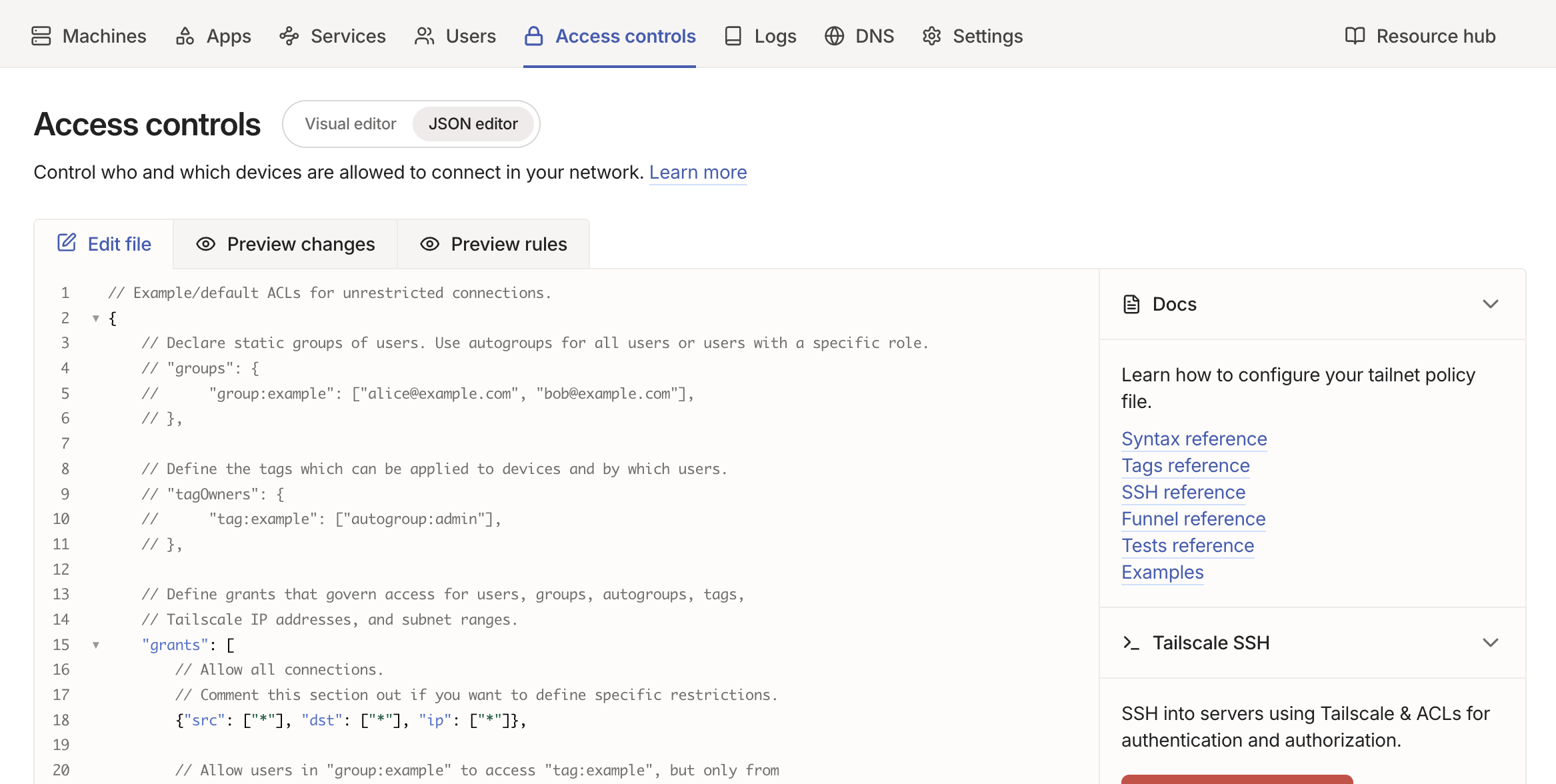Click the Settings gear icon

tap(931, 36)
